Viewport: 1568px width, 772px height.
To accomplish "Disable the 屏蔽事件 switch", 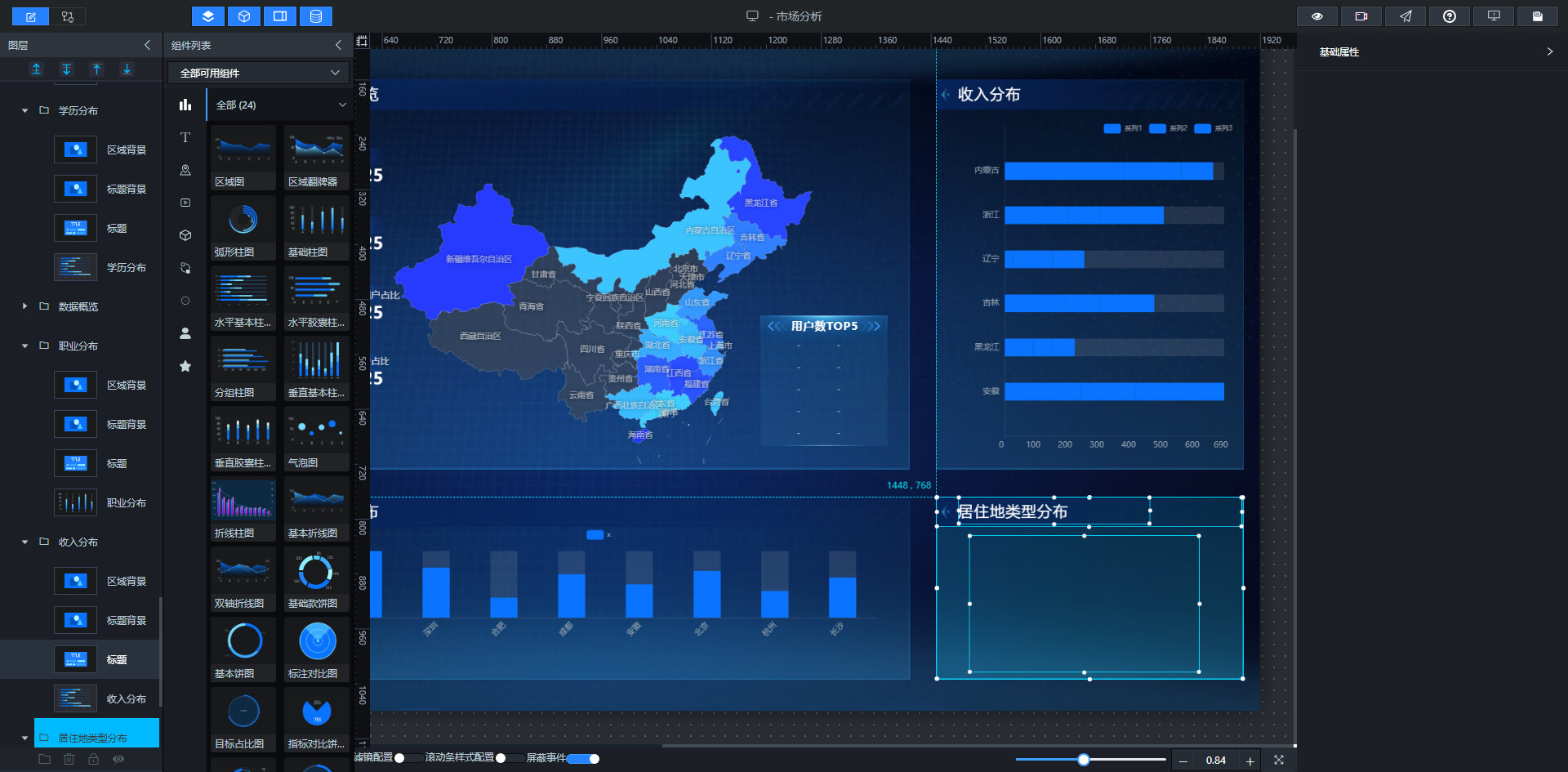I will tap(583, 758).
